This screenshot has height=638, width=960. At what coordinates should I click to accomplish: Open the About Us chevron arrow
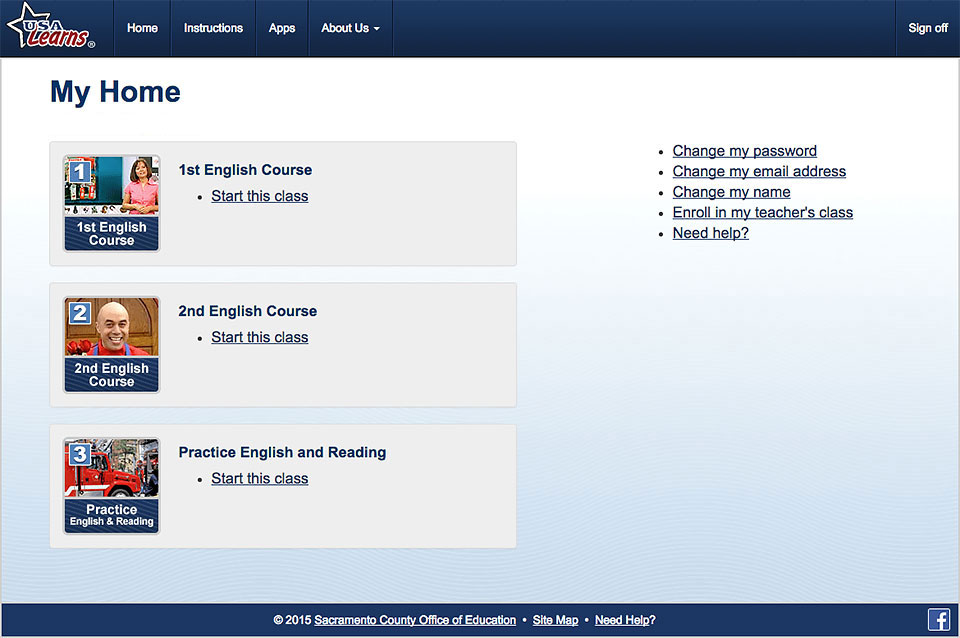pyautogui.click(x=376, y=29)
